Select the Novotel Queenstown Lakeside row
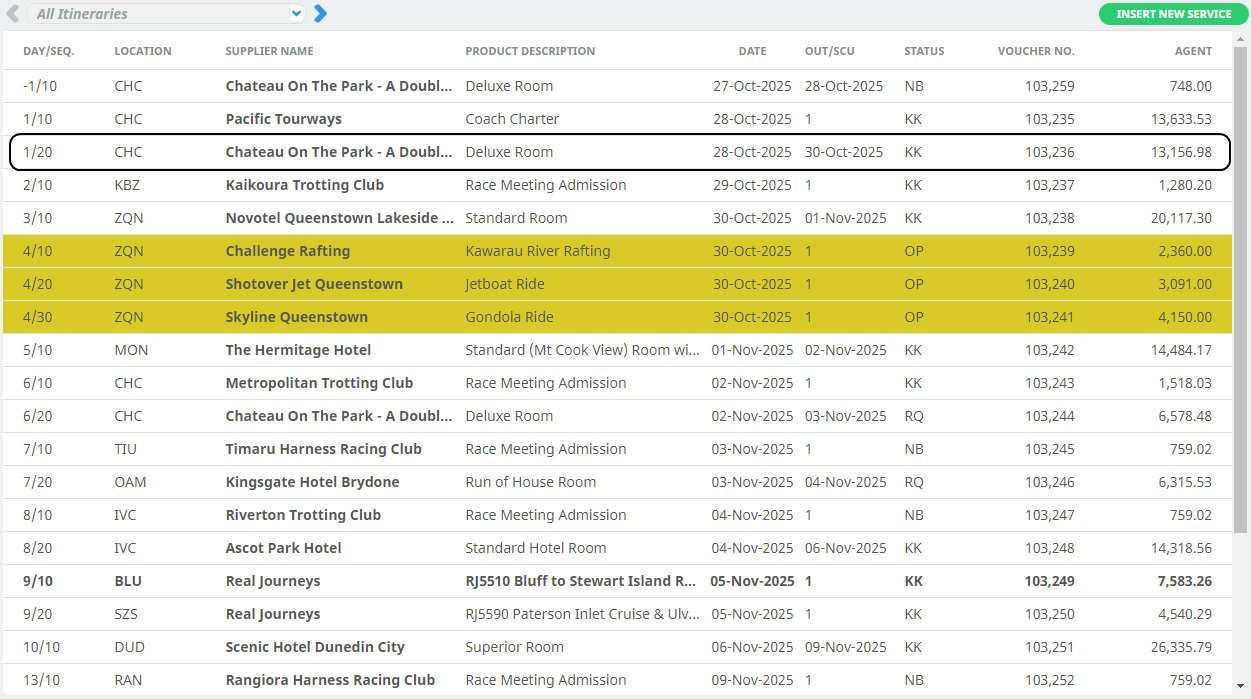Image resolution: width=1251 pixels, height=699 pixels. pos(339,218)
